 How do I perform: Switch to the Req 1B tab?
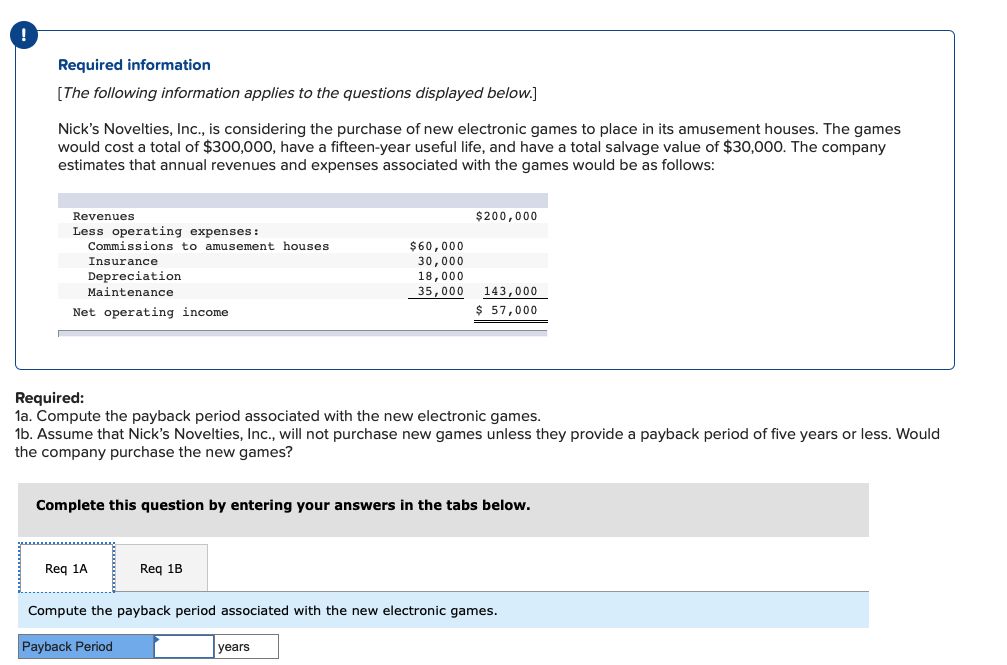click(162, 568)
